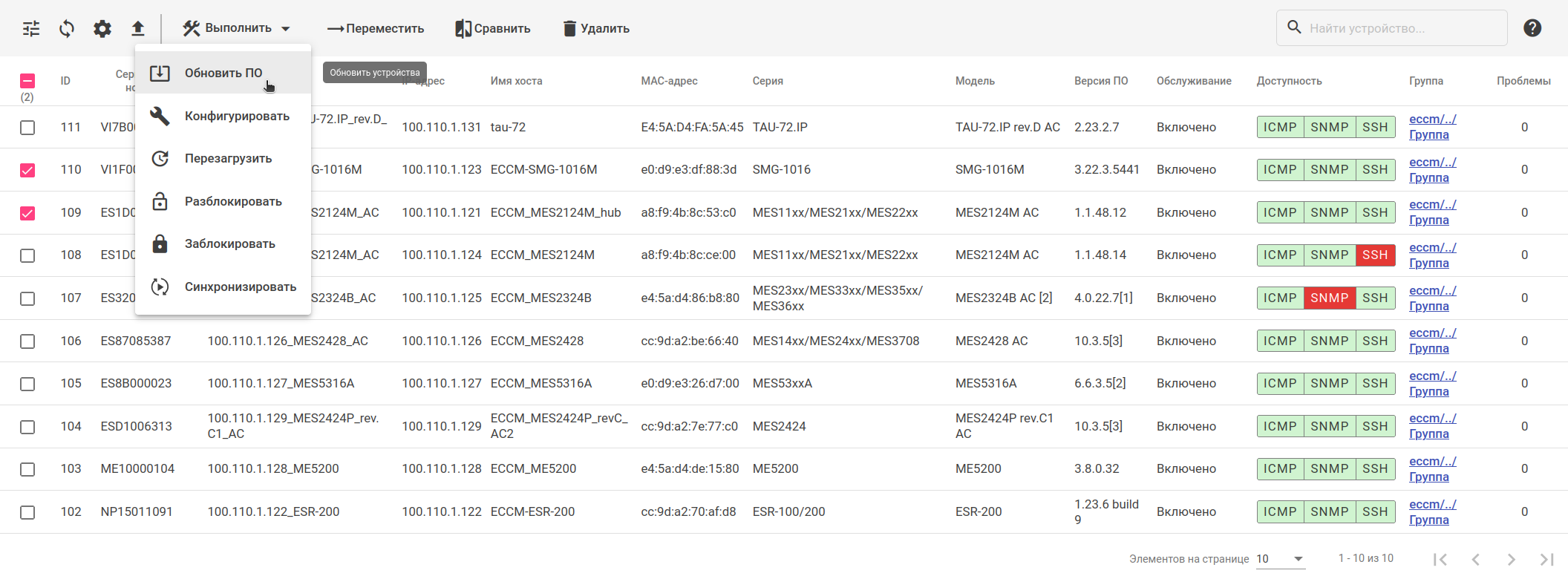This screenshot has width=1568, height=579.
Task: Open the items per page dropdown
Action: tap(1280, 559)
